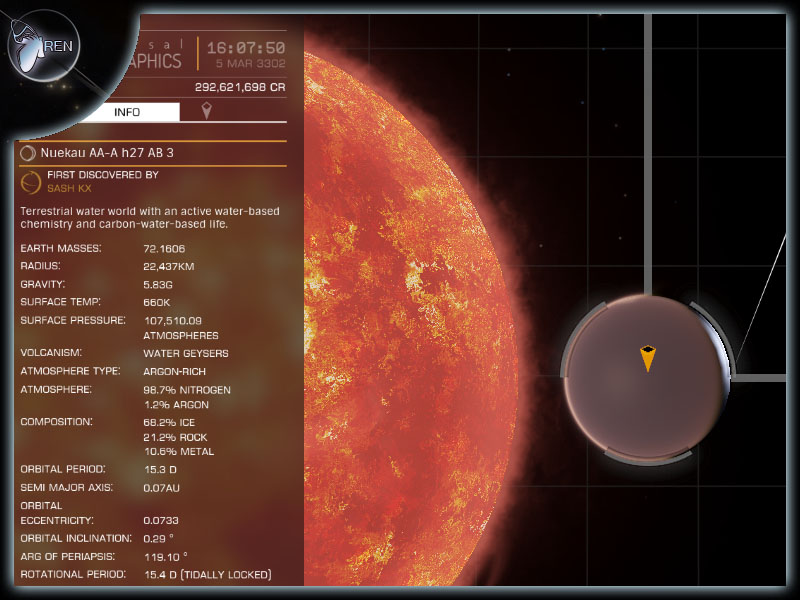Image resolution: width=800 pixels, height=600 pixels.
Task: Click the REN satellite logo badge
Action: (x=43, y=46)
